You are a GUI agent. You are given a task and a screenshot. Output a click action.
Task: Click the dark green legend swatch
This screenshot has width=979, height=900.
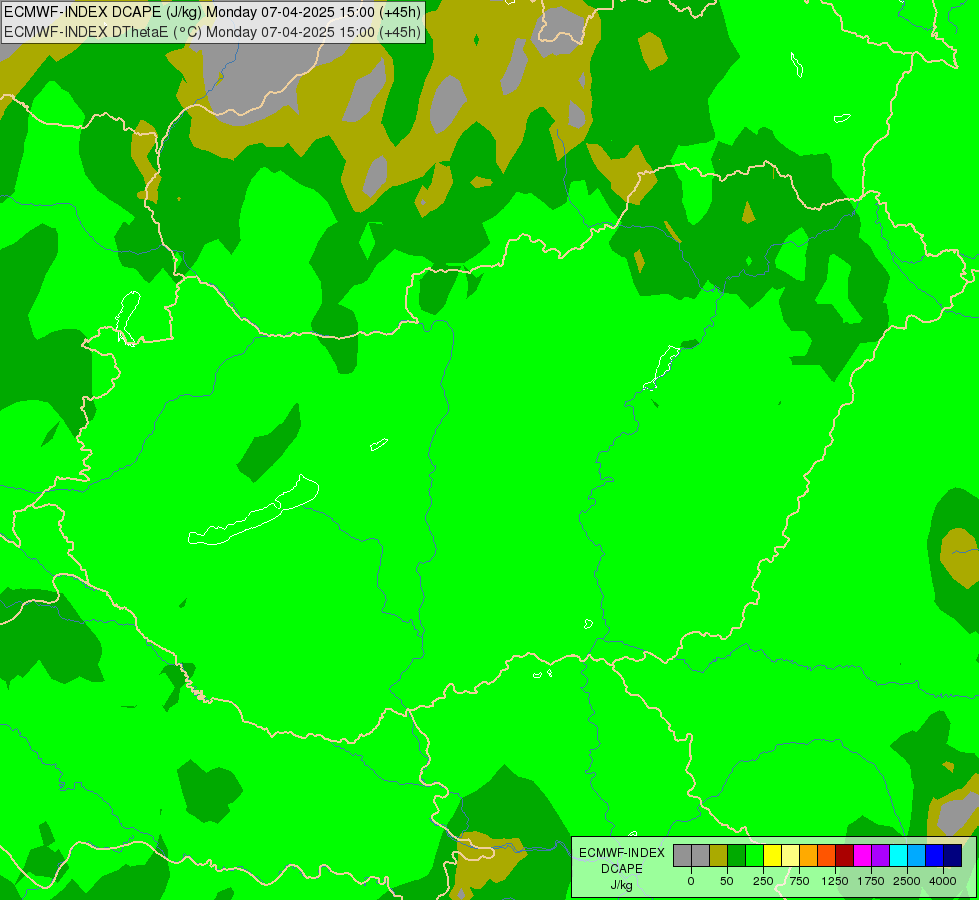[x=736, y=856]
